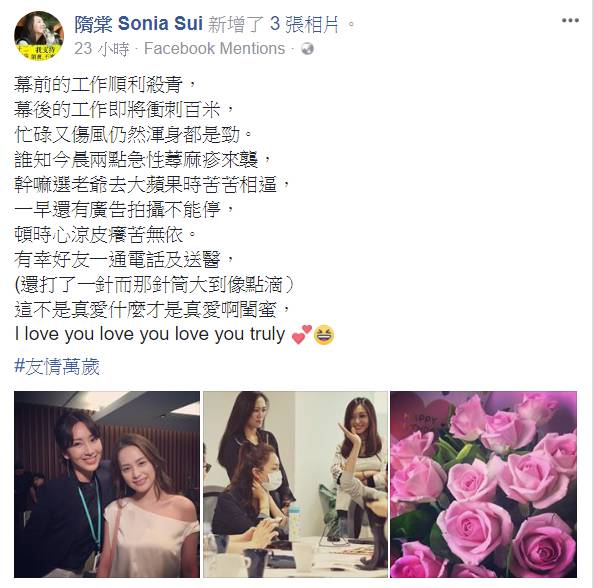Click the 23 小時 timestamp link
593x588 pixels.
coord(101,49)
